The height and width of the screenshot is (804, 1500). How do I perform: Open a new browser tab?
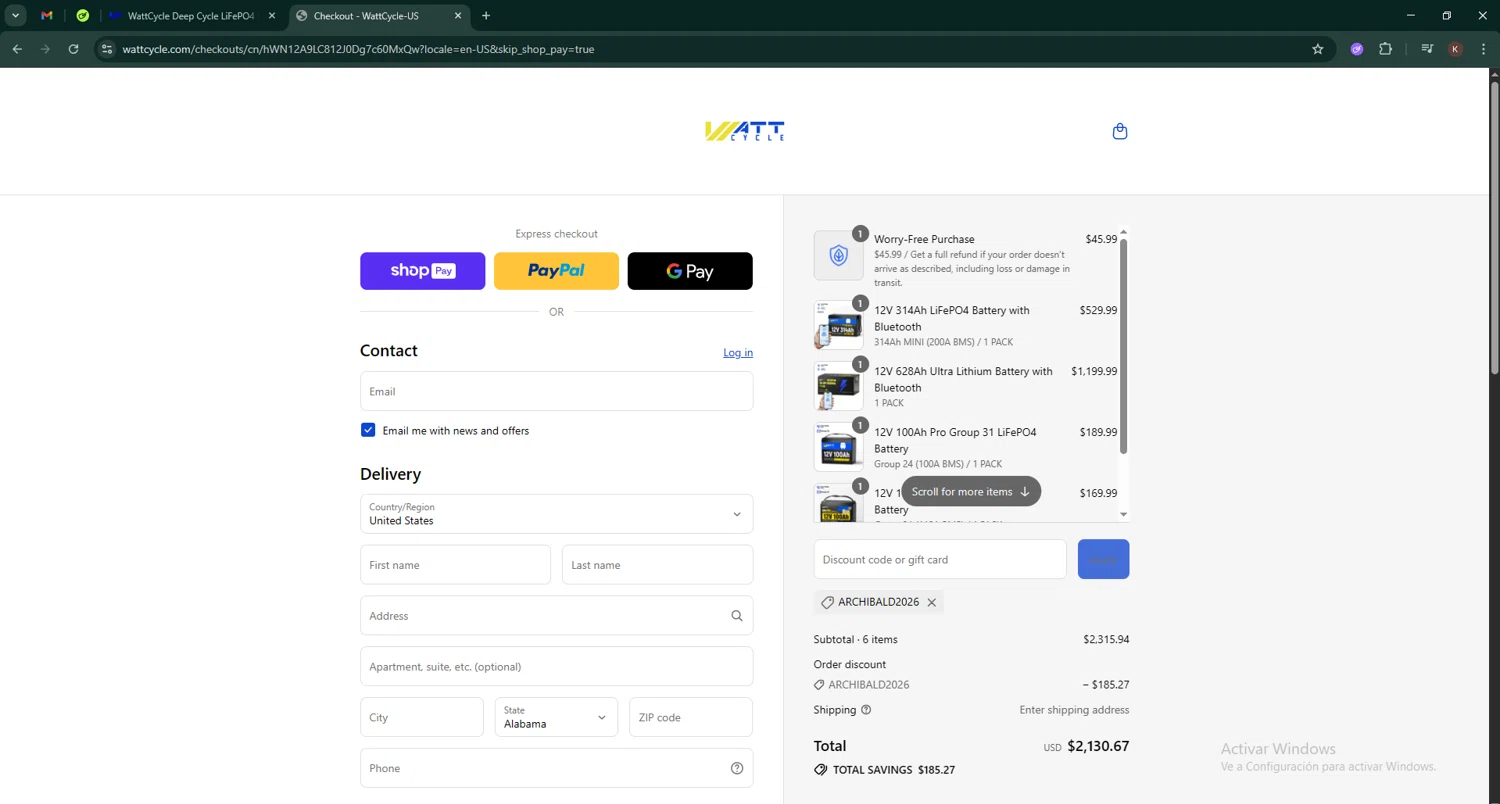[486, 16]
